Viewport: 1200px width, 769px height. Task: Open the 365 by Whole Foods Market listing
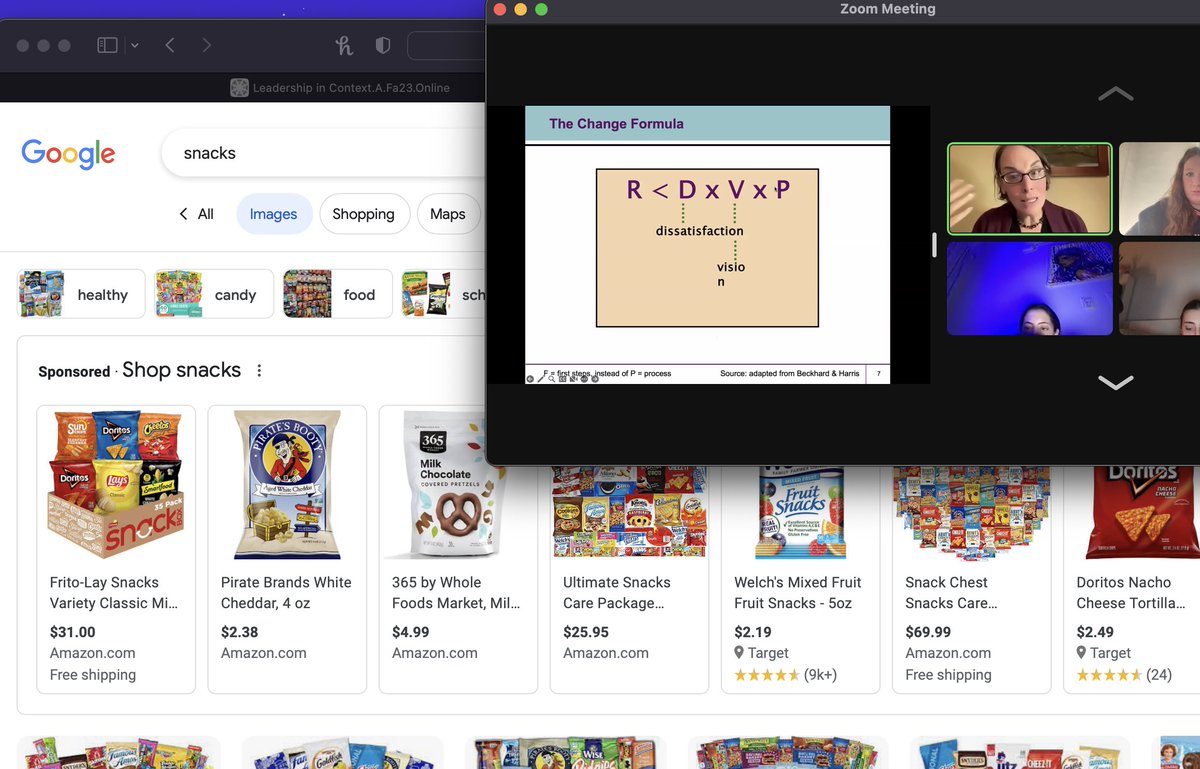(x=456, y=592)
